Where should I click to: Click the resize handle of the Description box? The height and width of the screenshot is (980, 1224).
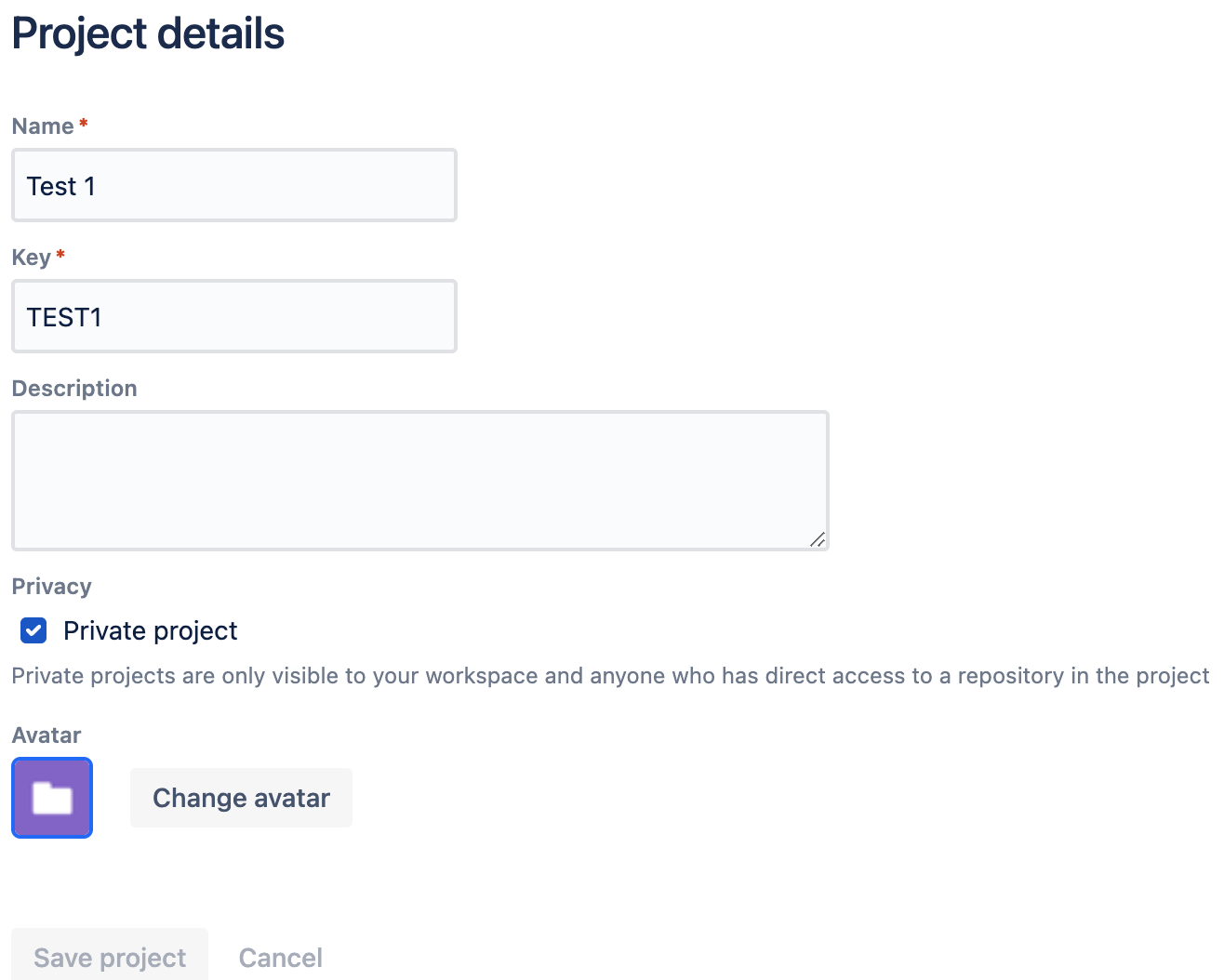(x=818, y=539)
